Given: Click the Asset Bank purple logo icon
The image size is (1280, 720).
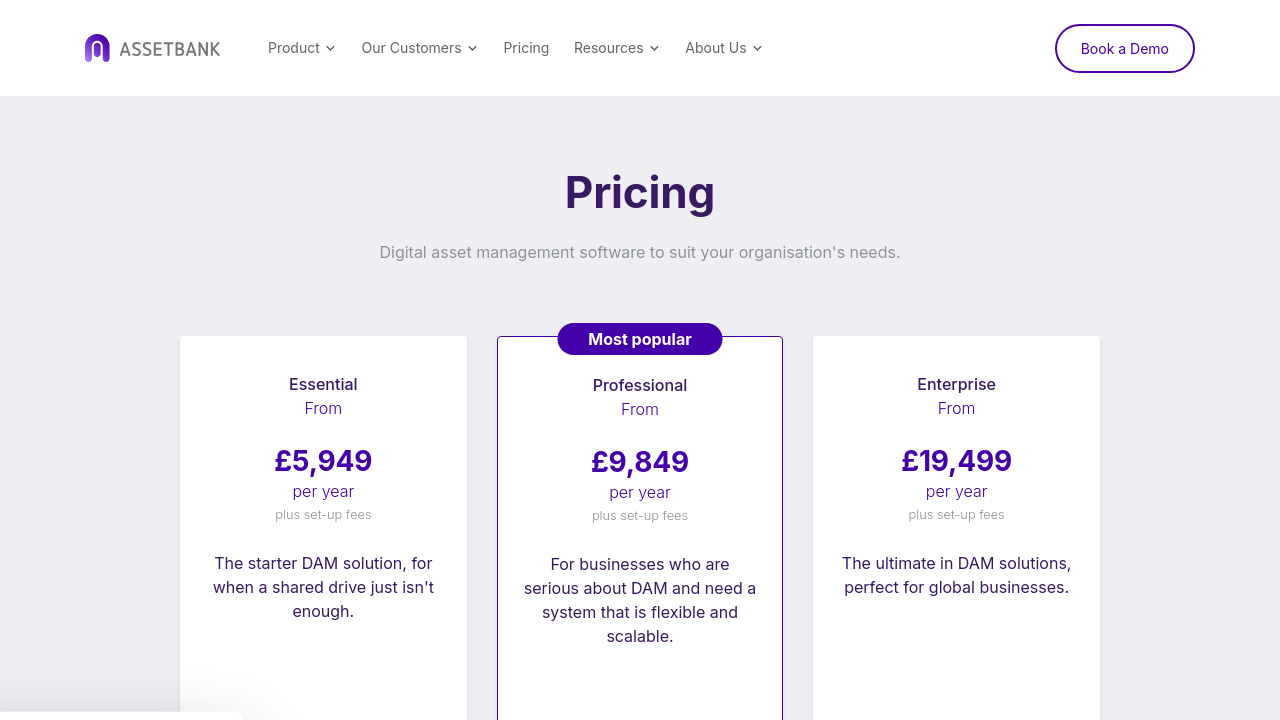Looking at the screenshot, I should [x=97, y=48].
